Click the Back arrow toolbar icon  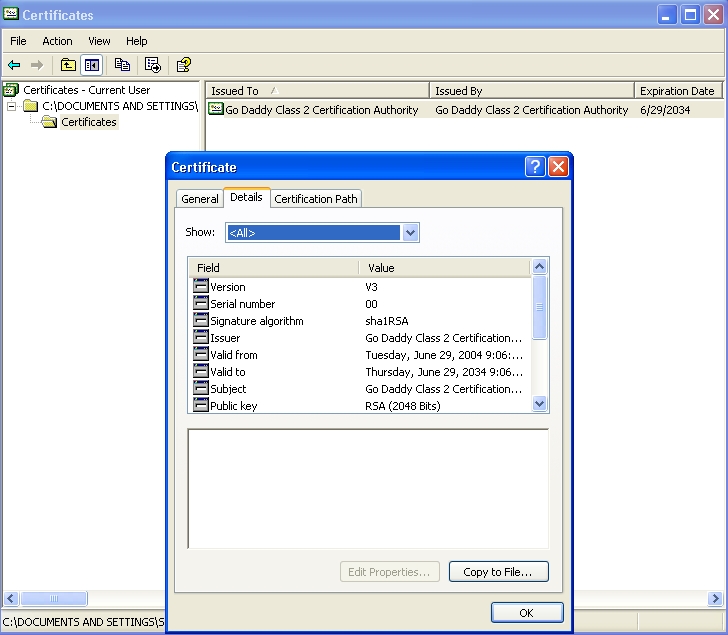click(14, 65)
